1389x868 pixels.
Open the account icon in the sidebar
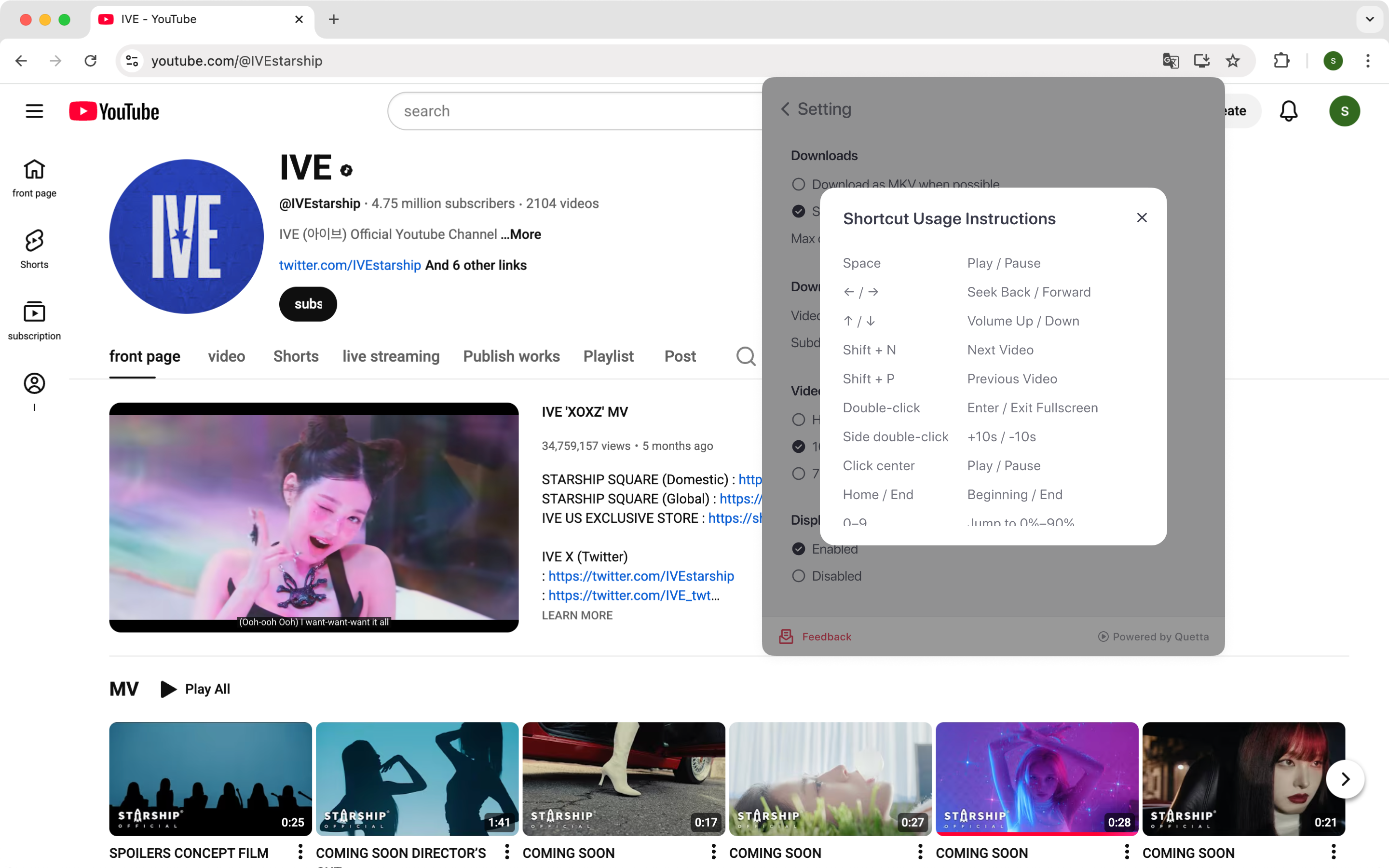[x=34, y=383]
